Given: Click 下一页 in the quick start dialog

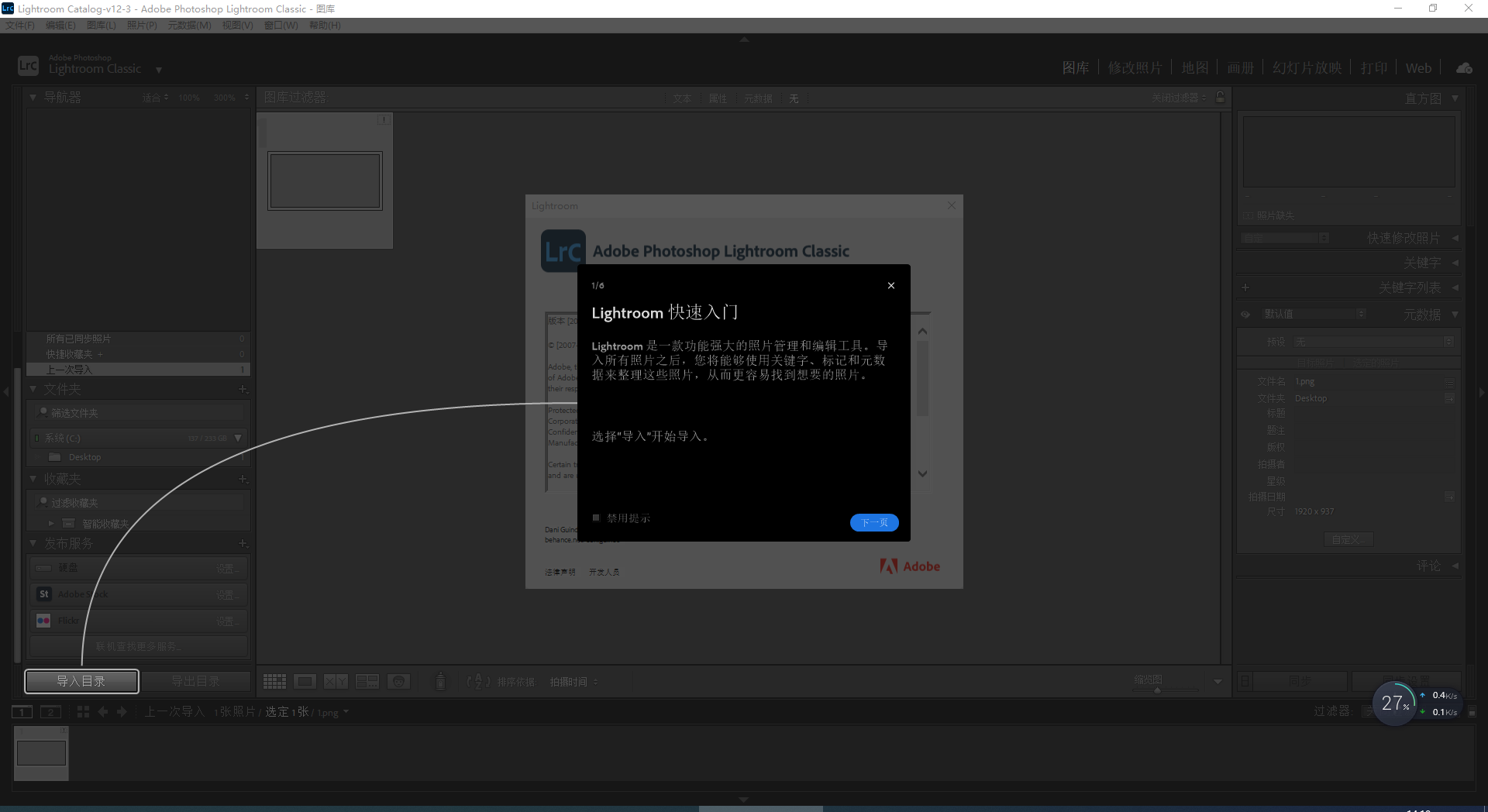Looking at the screenshot, I should [x=874, y=523].
